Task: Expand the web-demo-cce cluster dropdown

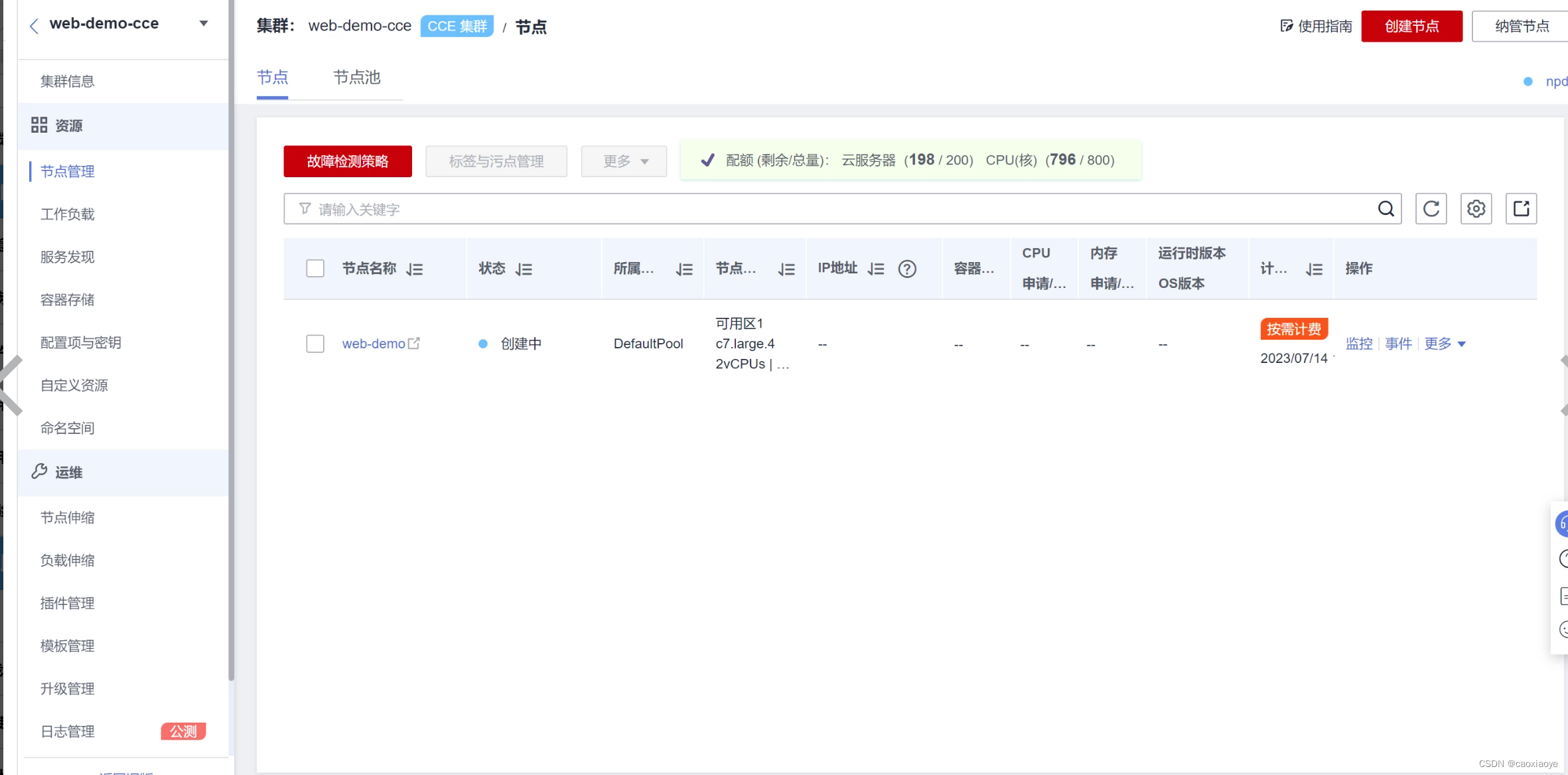Action: [204, 24]
